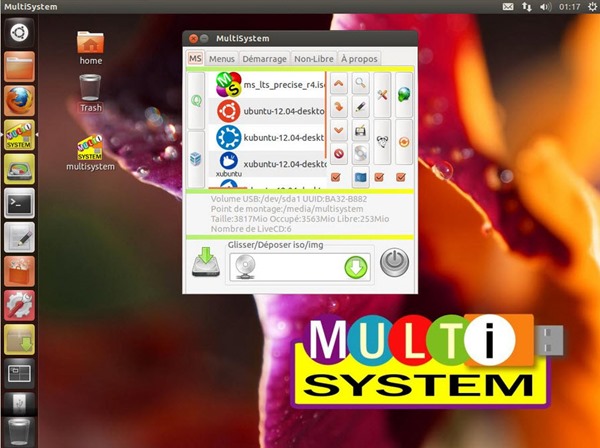Open the Trash at the launcher bottom

click(x=19, y=432)
